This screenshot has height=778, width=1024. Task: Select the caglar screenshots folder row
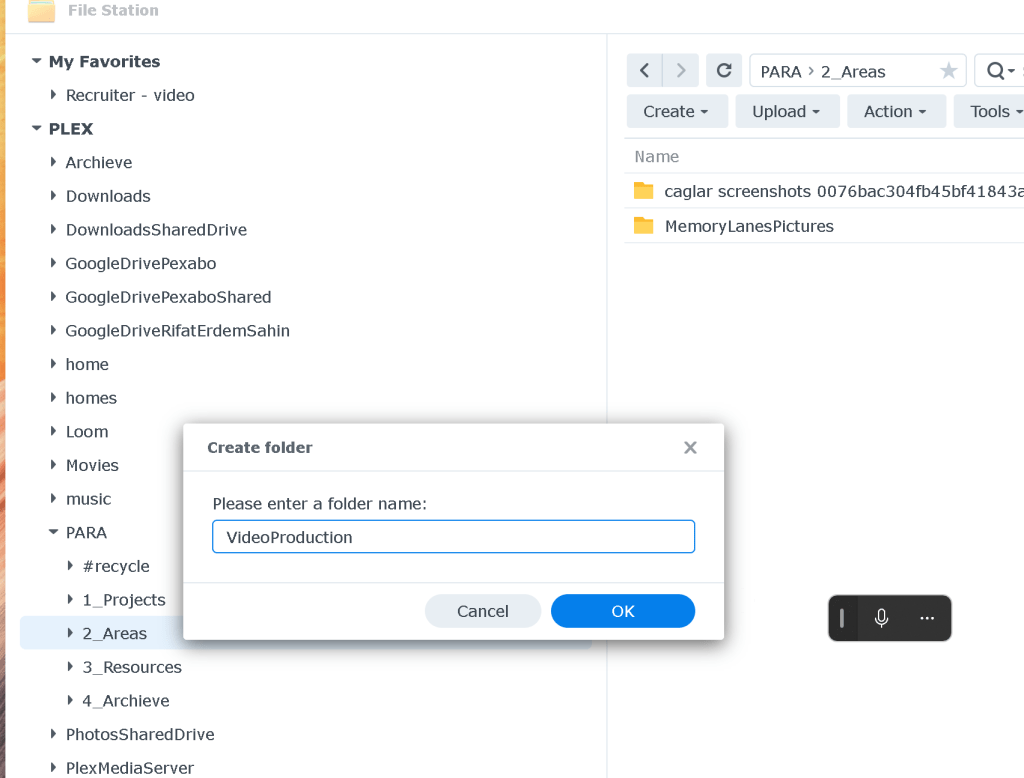point(824,191)
